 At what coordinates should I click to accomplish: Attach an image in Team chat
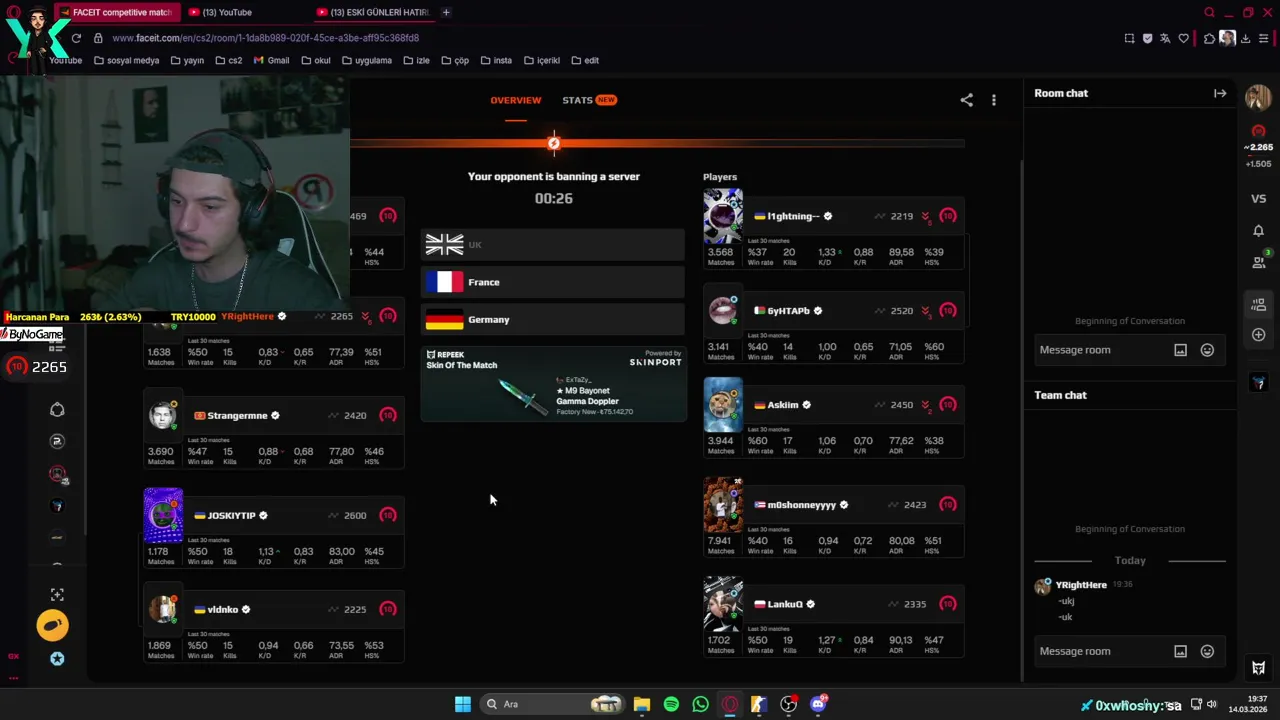(1180, 651)
